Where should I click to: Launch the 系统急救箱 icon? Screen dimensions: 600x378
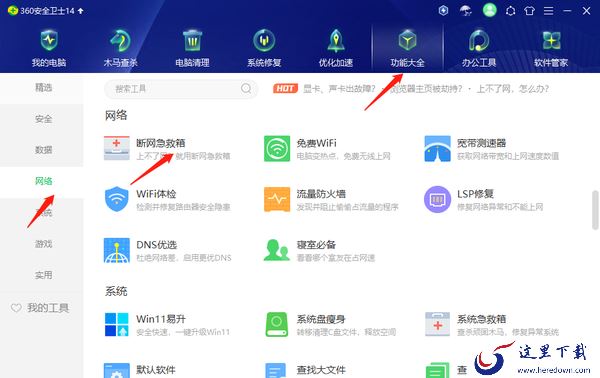click(437, 324)
